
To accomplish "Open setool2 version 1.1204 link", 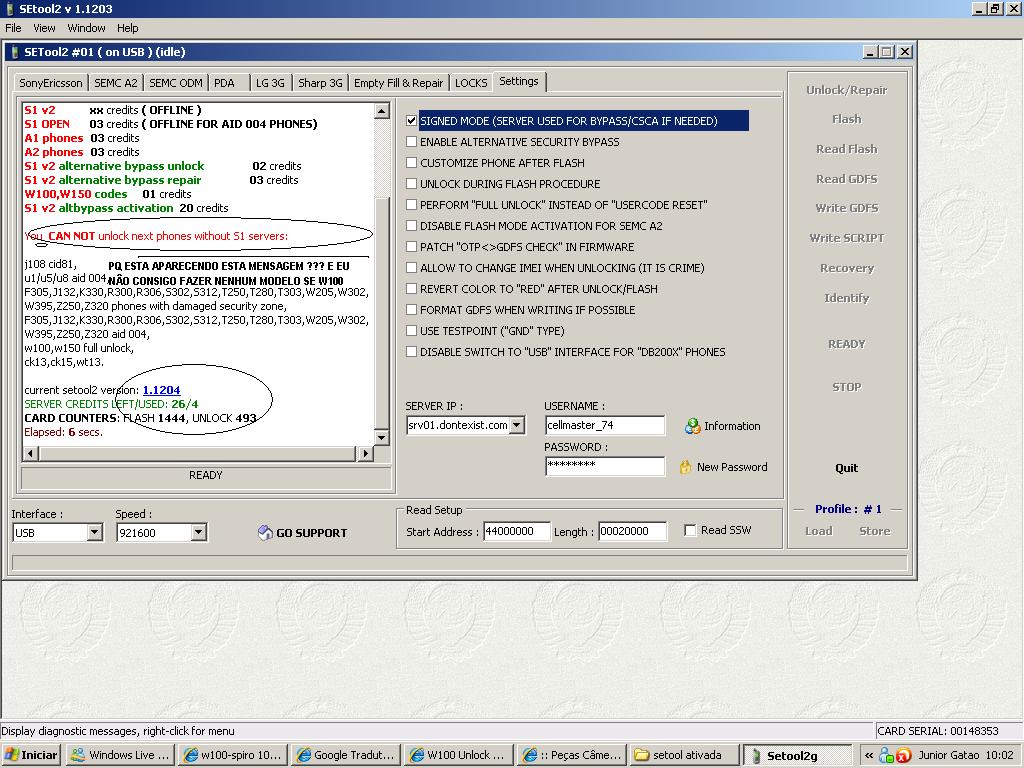I will pos(161,390).
